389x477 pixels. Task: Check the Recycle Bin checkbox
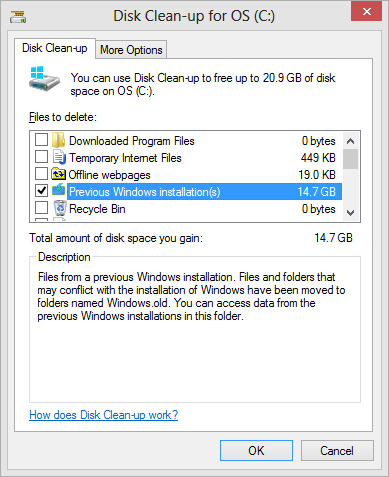tap(41, 207)
